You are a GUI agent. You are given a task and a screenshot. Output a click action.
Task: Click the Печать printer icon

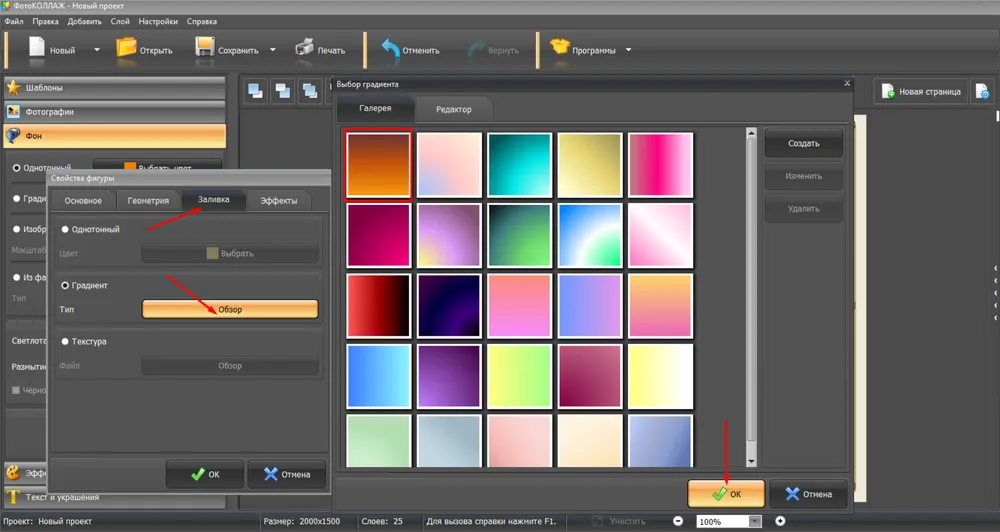305,49
